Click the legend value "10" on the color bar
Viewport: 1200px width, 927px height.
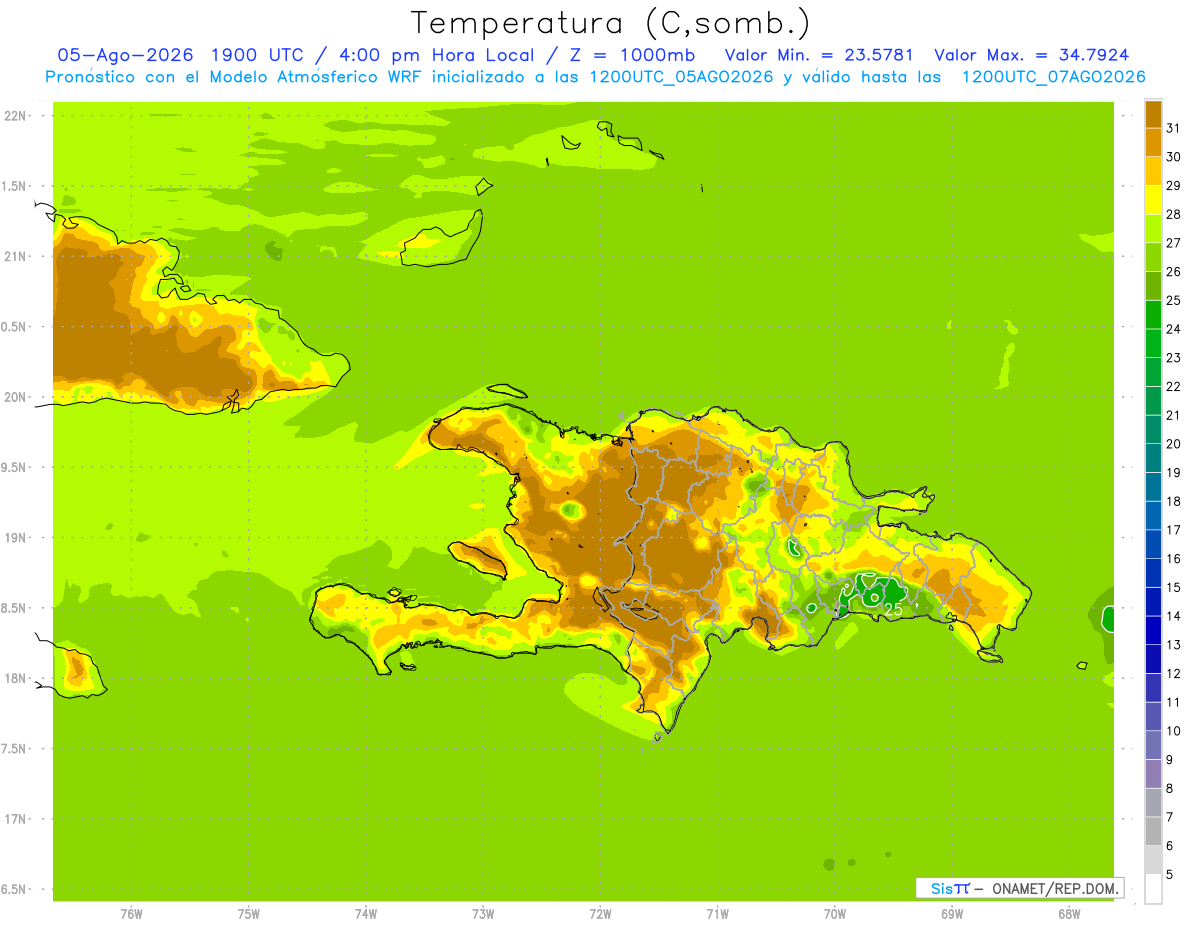pyautogui.click(x=1174, y=731)
